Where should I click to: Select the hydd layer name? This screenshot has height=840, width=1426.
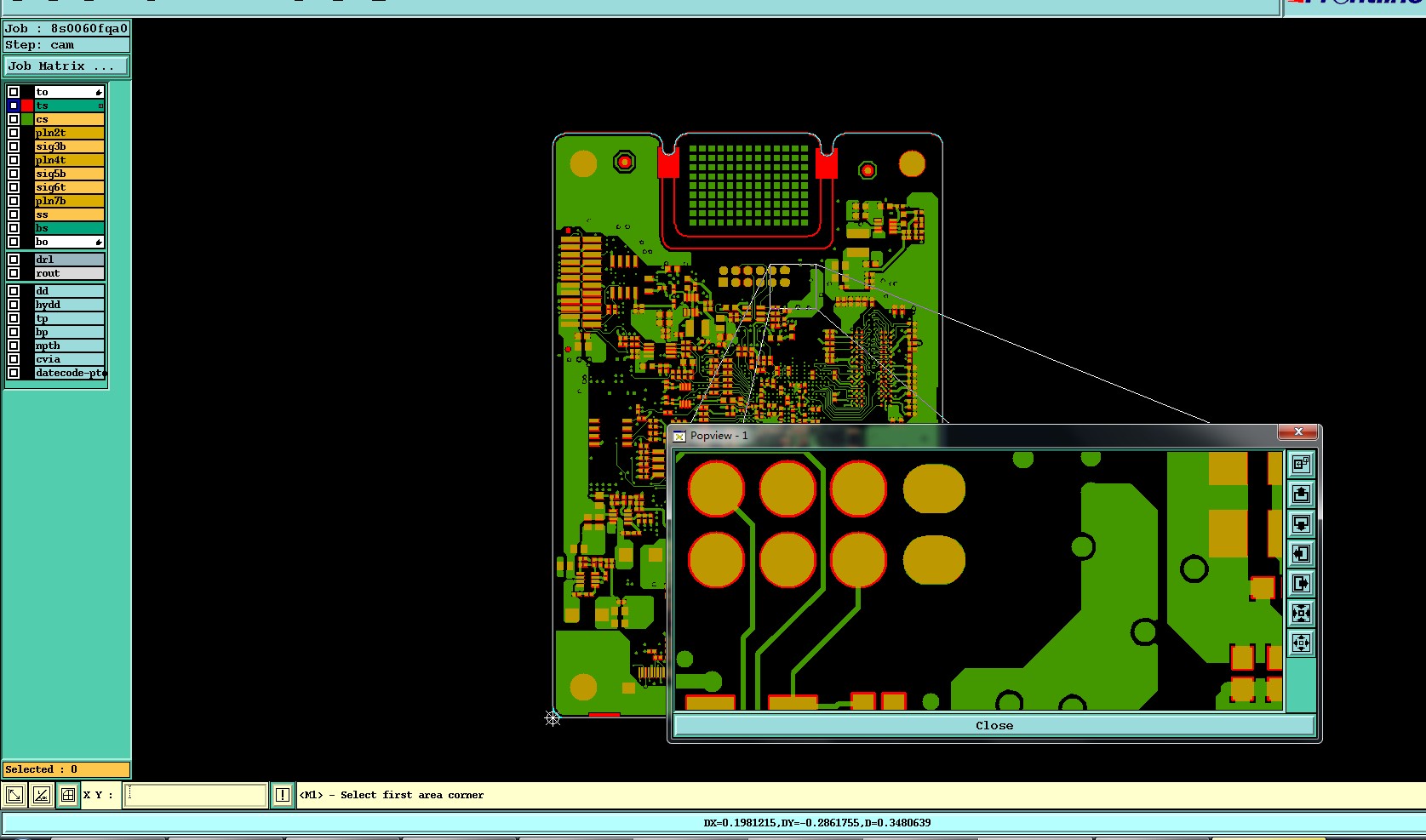point(69,305)
